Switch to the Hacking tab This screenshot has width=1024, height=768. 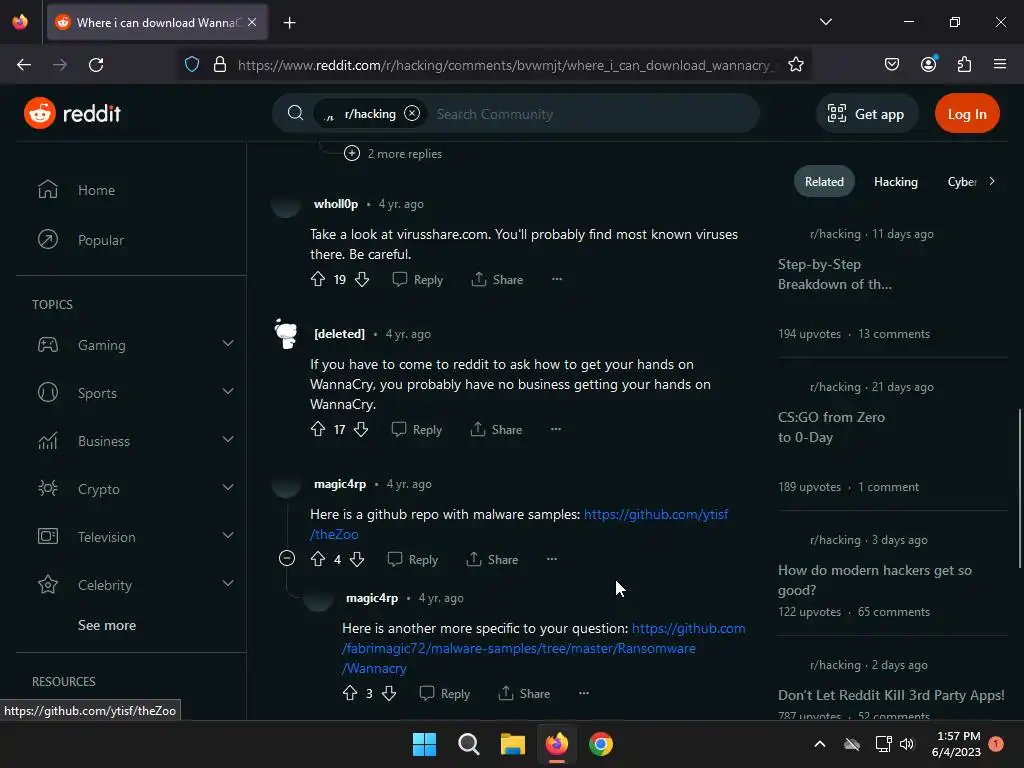coord(895,182)
